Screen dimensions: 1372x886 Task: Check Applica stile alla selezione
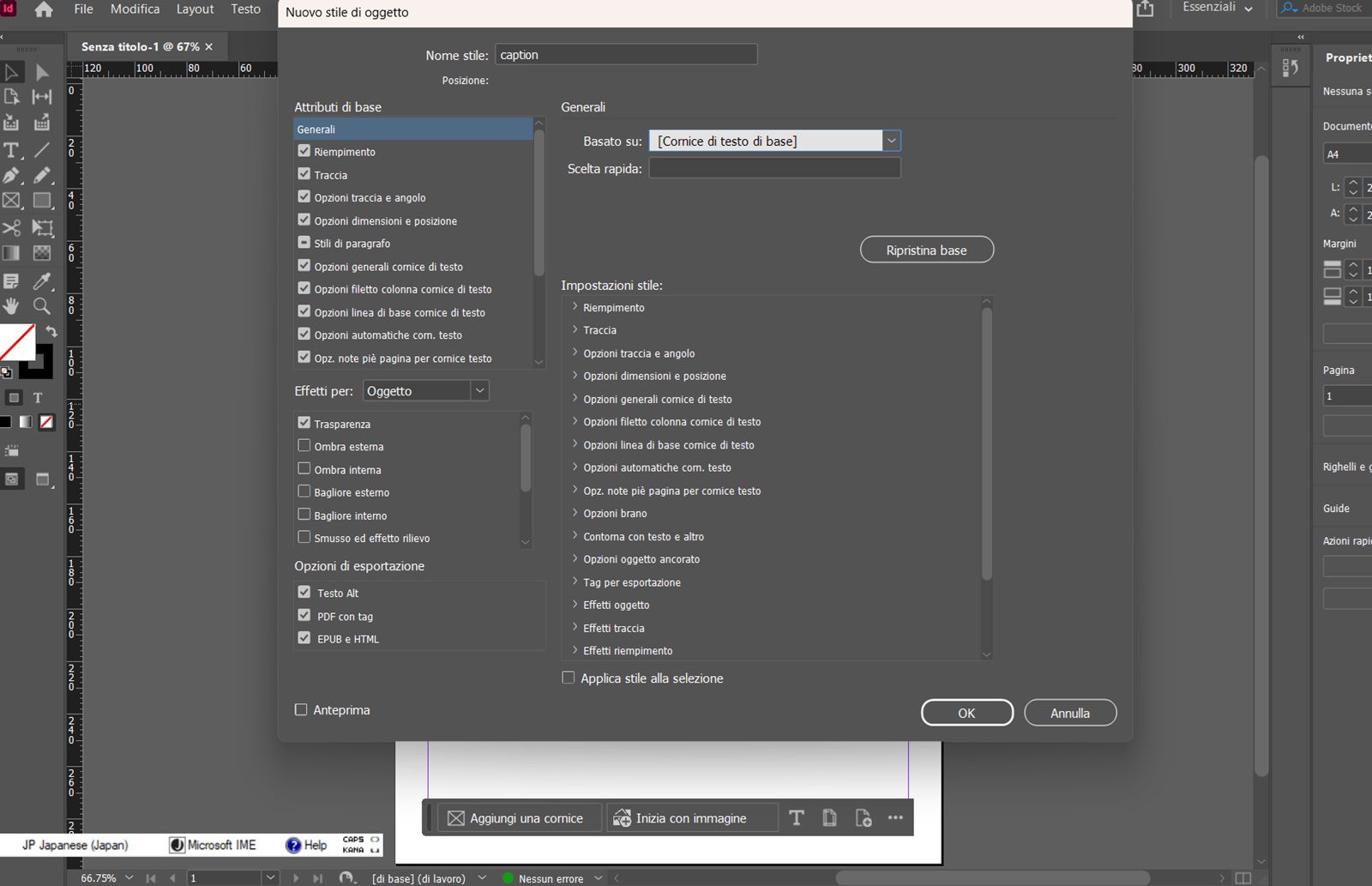coord(568,678)
